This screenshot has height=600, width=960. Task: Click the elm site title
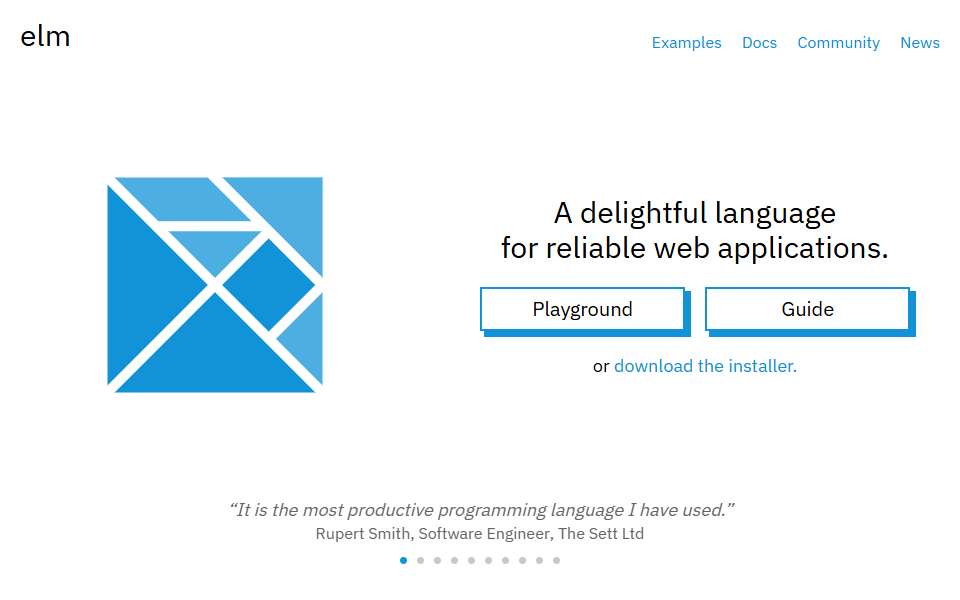click(x=45, y=37)
